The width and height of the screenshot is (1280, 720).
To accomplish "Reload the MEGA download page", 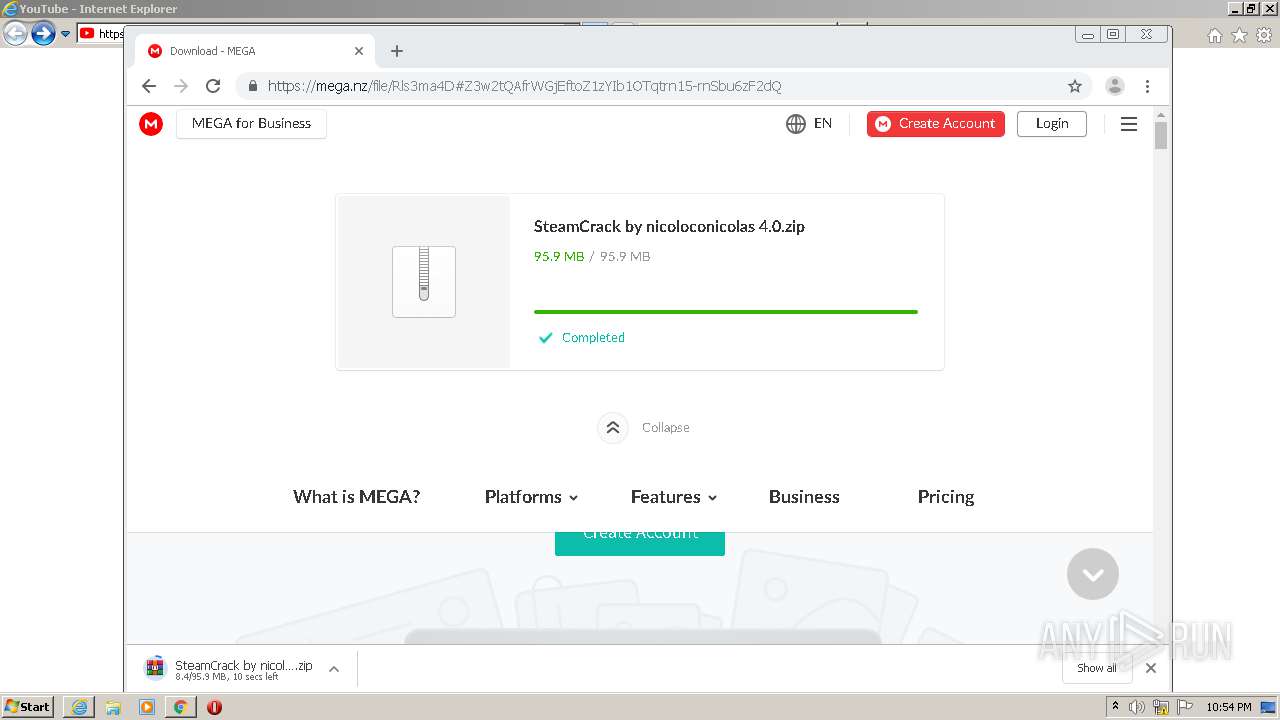I will pyautogui.click(x=213, y=86).
